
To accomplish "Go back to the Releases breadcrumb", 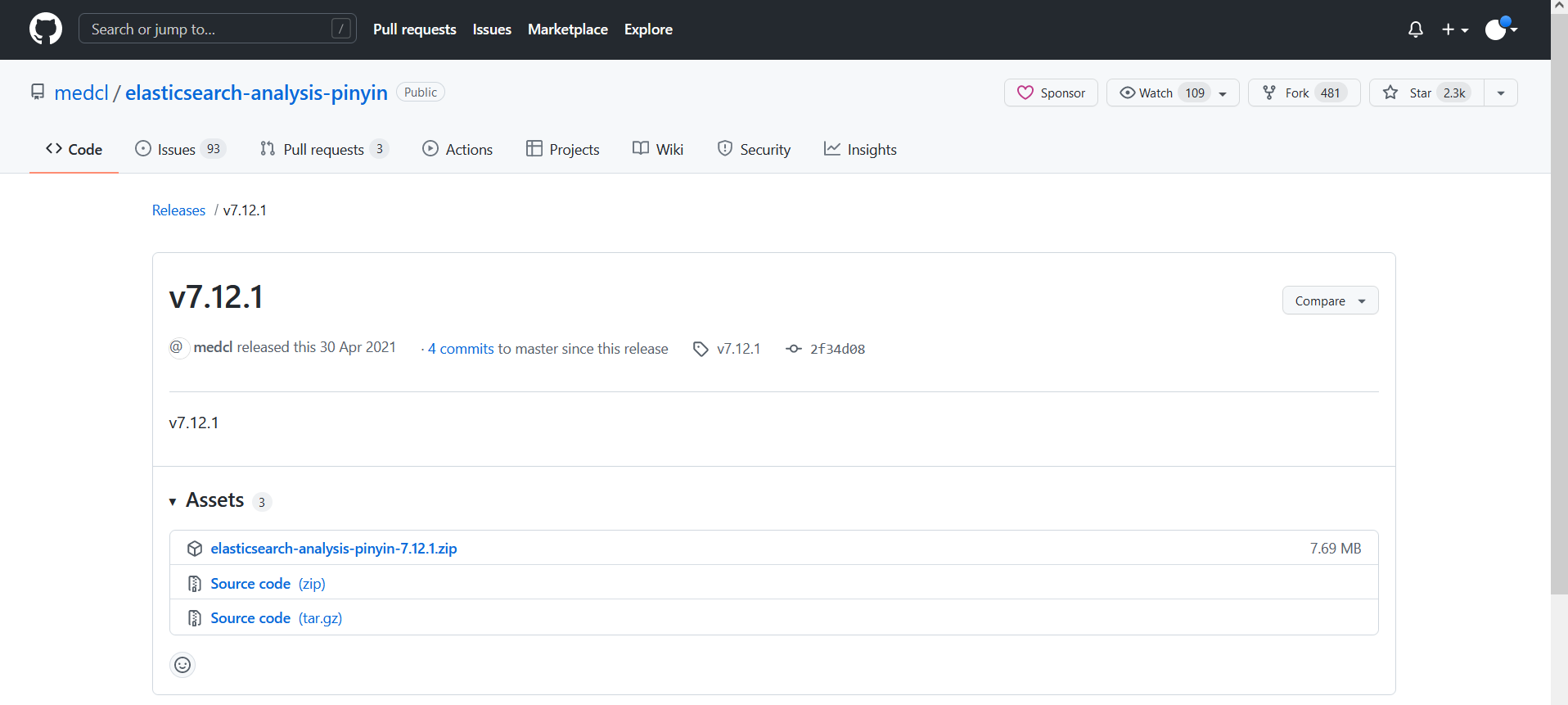I will coord(178,210).
